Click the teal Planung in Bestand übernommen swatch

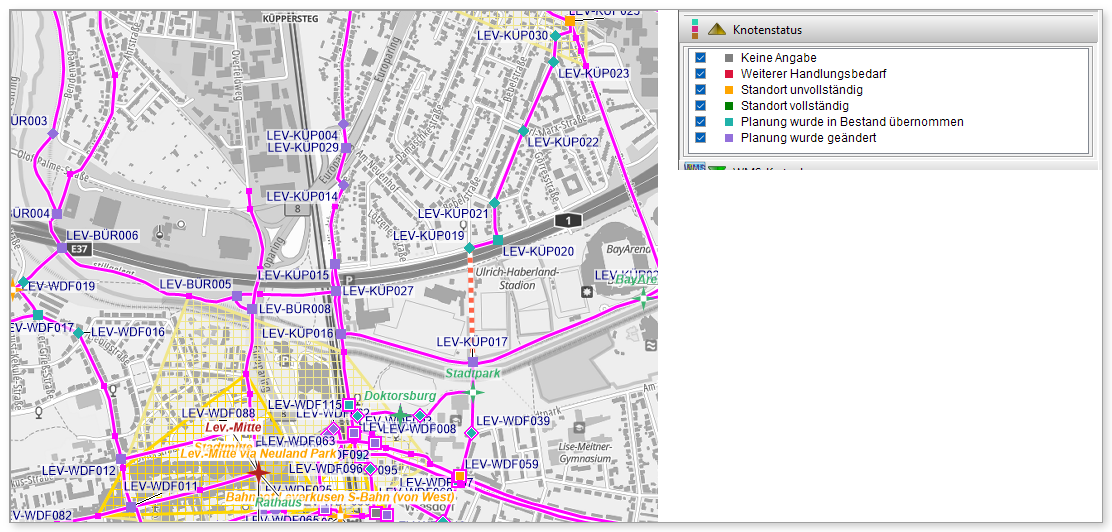728,122
